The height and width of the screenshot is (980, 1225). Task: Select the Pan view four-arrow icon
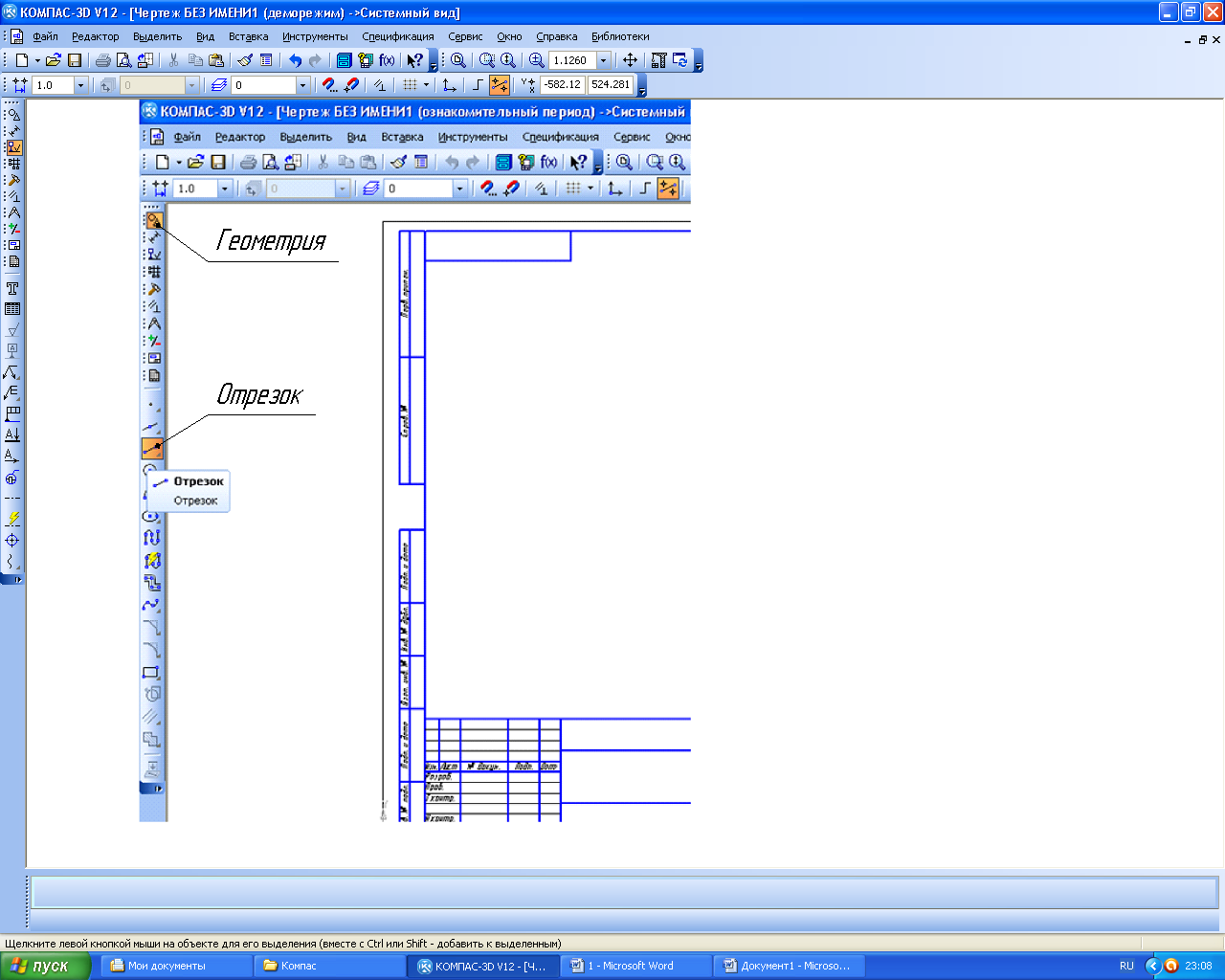tap(630, 60)
